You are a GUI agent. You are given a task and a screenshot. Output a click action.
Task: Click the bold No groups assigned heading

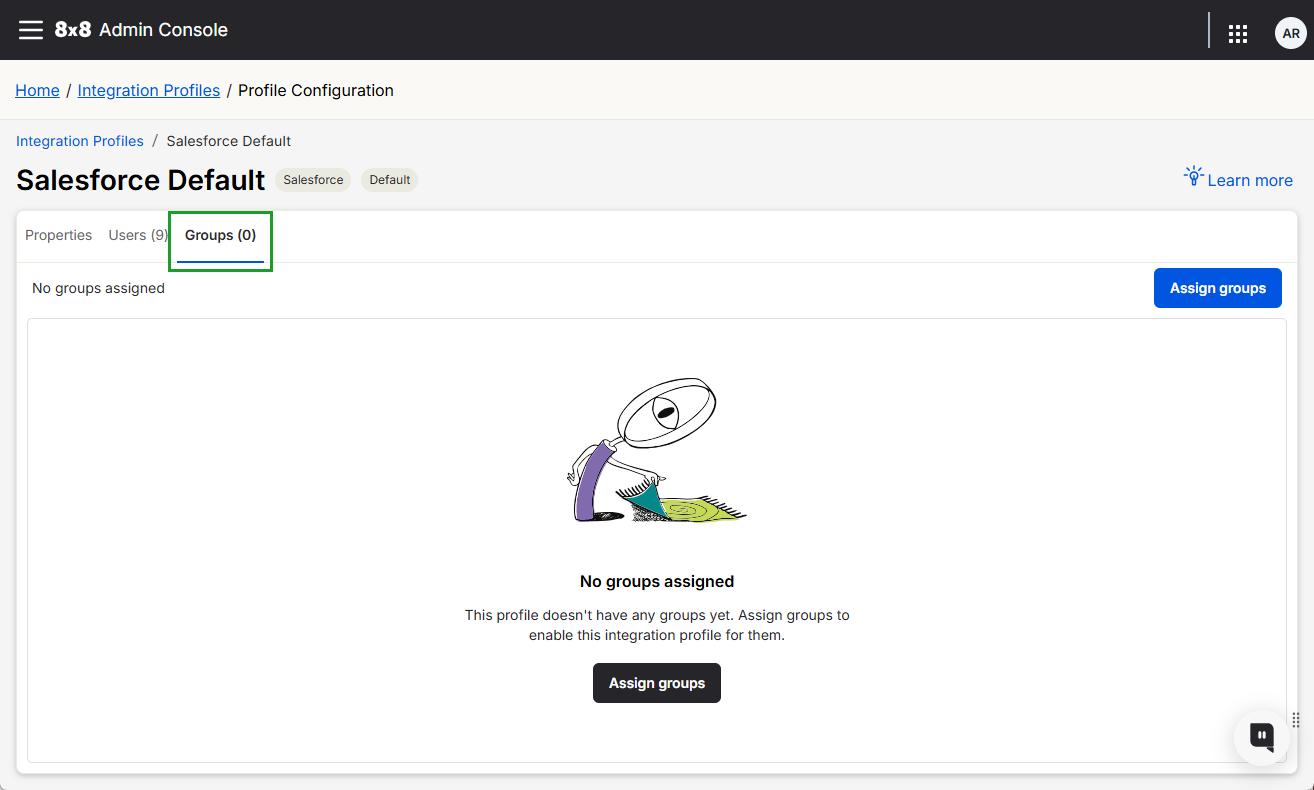click(657, 581)
